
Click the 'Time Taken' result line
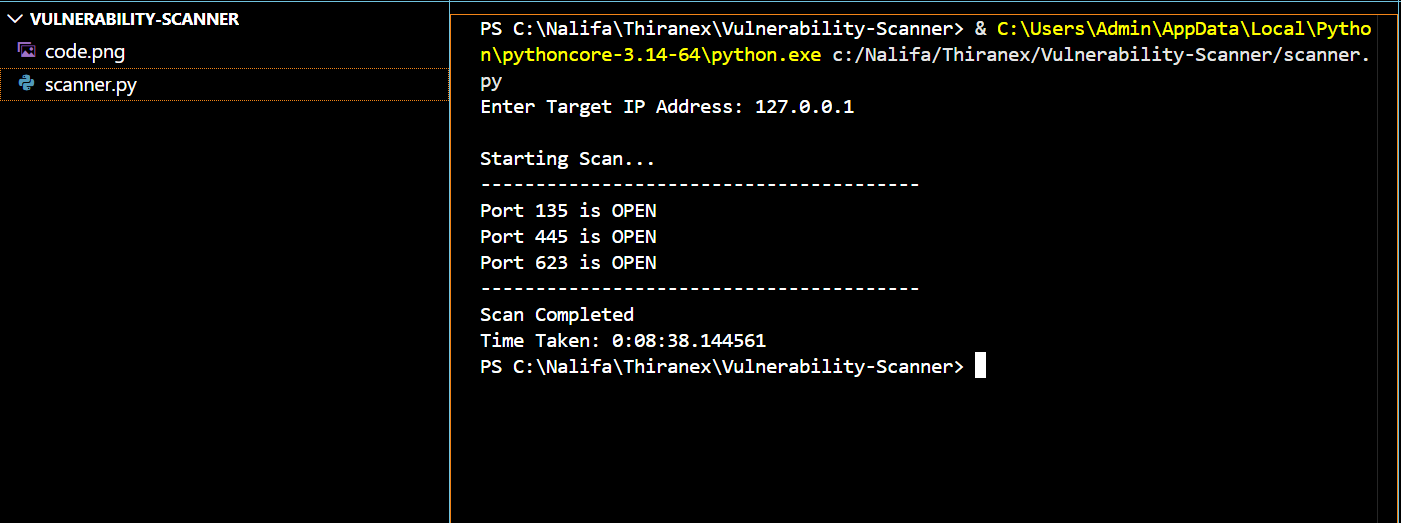click(x=623, y=341)
